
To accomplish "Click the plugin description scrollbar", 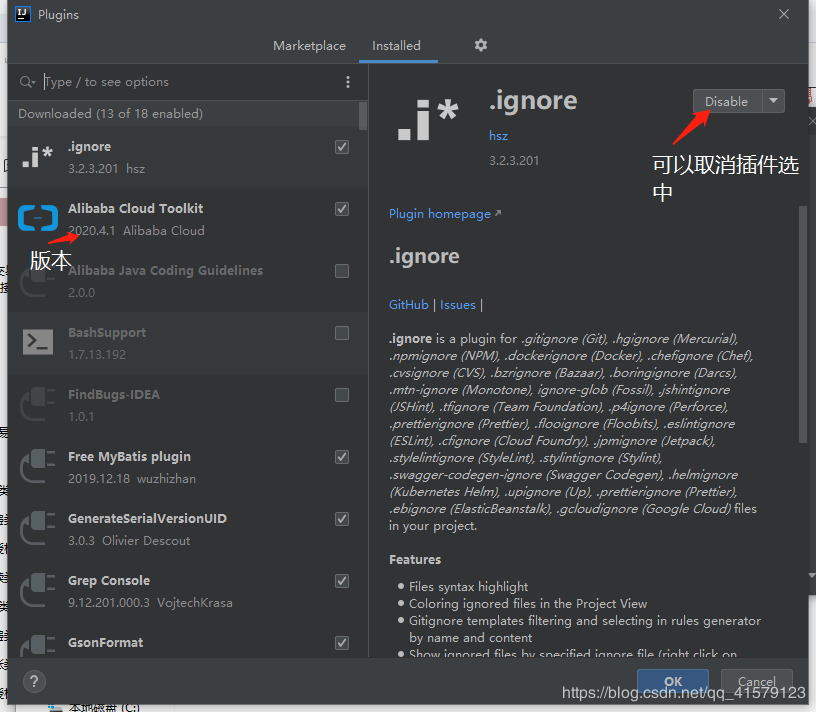I will [803, 324].
